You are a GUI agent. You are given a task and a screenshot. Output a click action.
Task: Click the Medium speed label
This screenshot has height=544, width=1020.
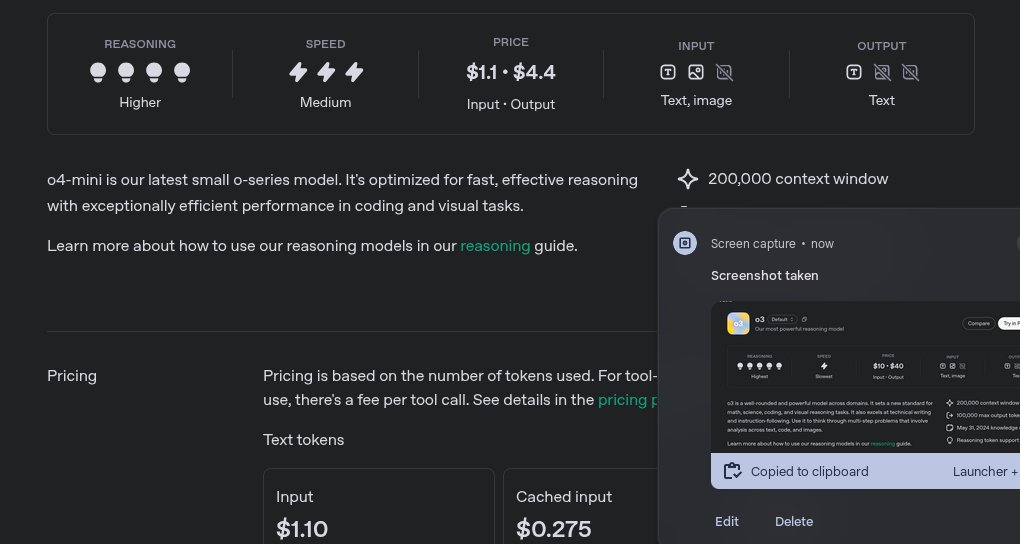tap(325, 102)
